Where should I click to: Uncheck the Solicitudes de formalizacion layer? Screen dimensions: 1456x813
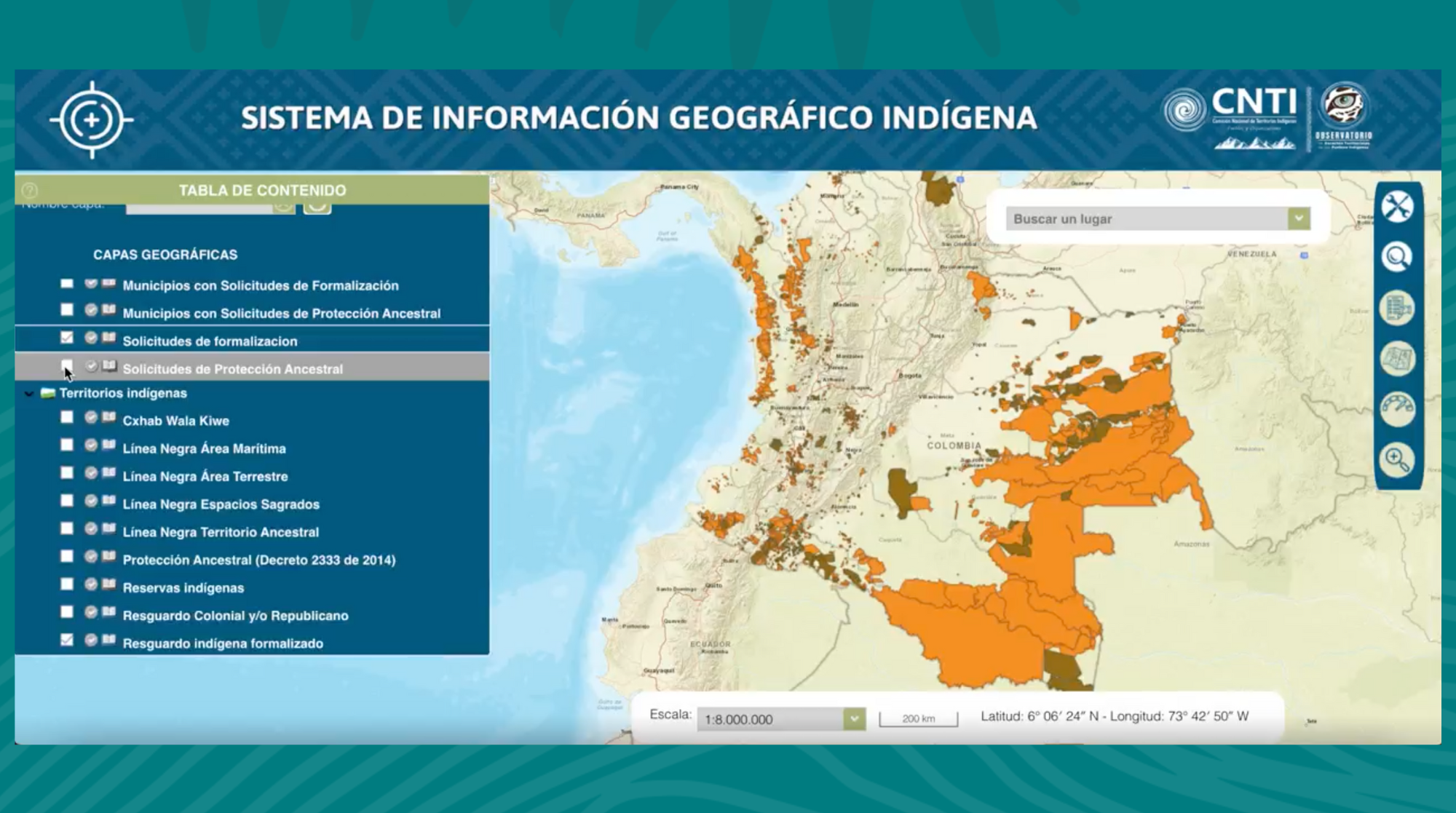point(67,338)
